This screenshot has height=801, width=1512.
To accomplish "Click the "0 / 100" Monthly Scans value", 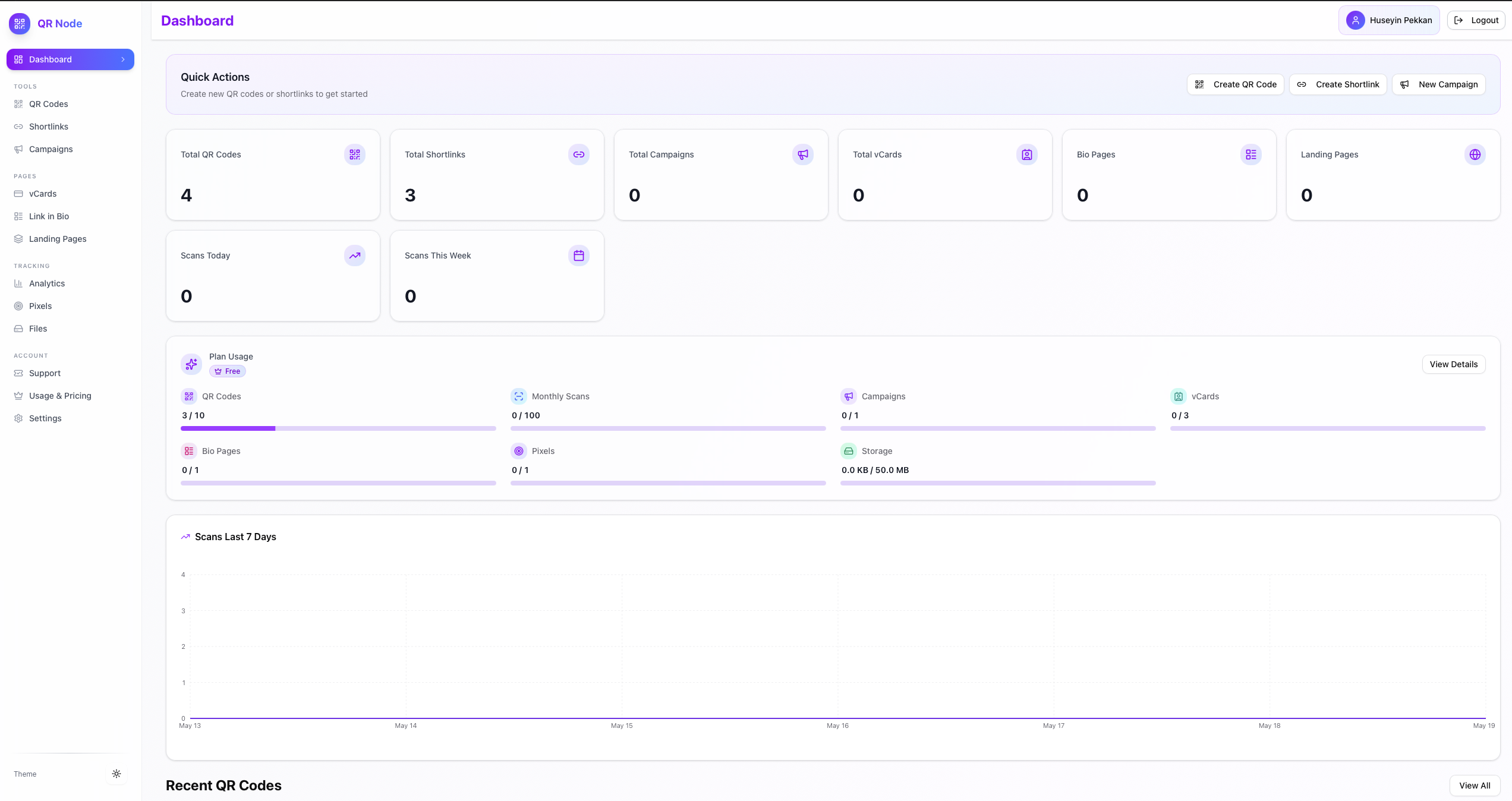I will (526, 415).
